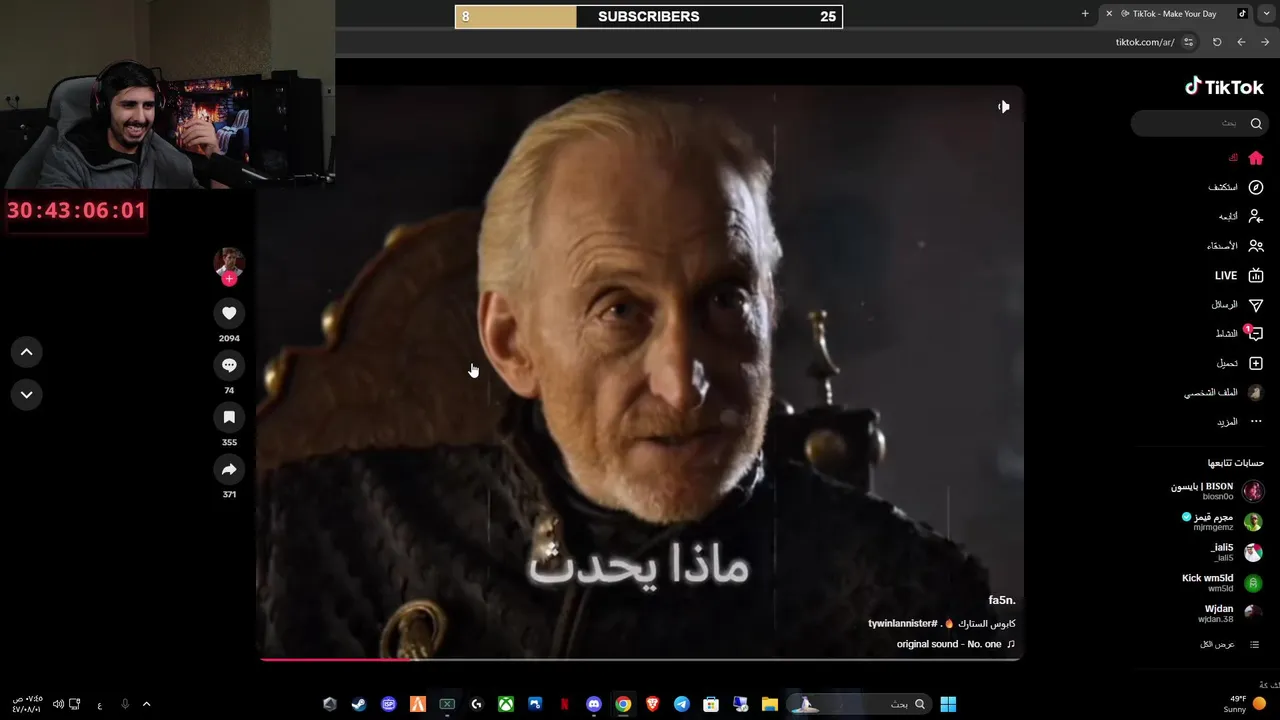Show hidden system tray icons chevron

click(x=146, y=704)
